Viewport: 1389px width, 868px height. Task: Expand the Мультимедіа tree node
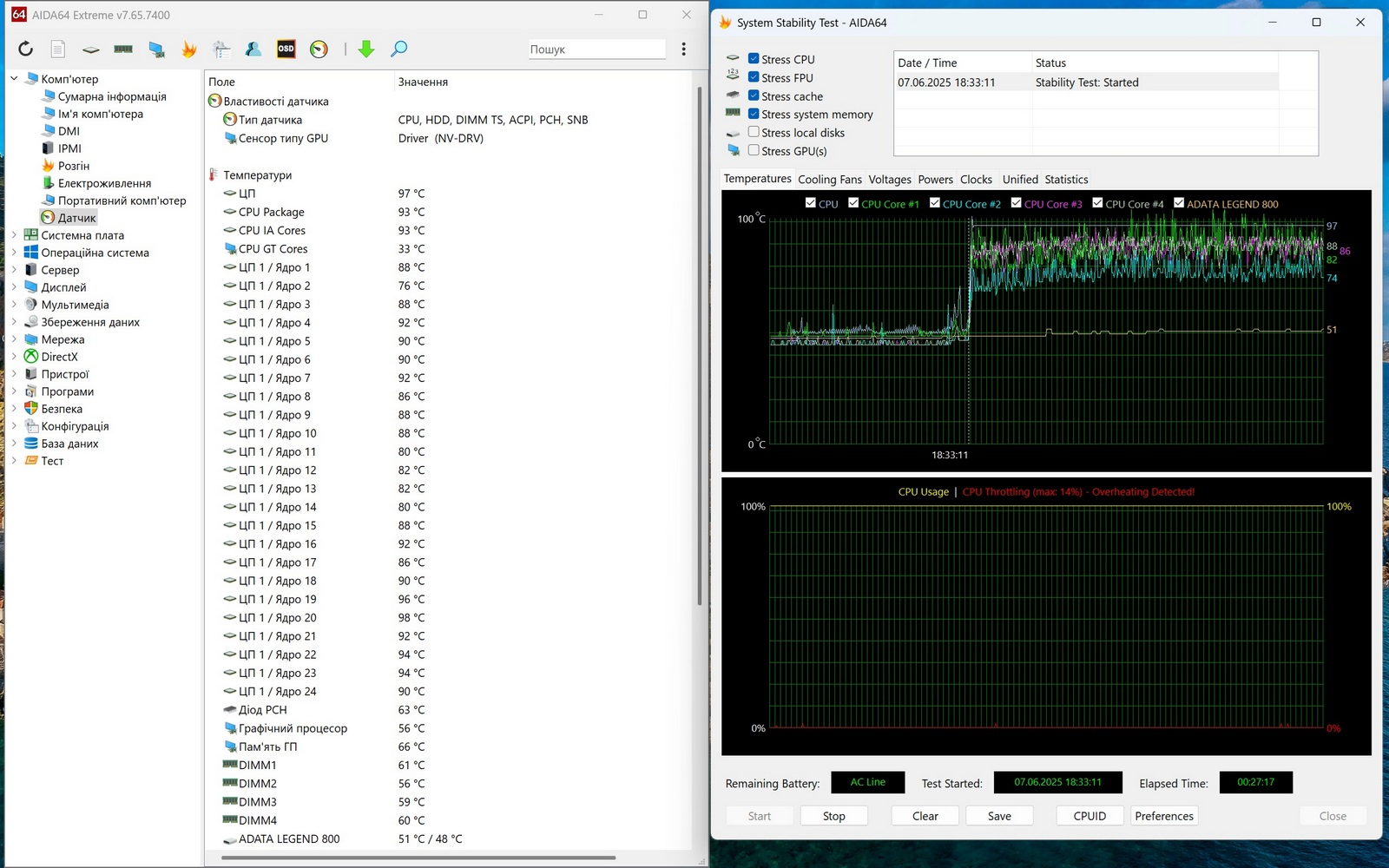tap(14, 305)
